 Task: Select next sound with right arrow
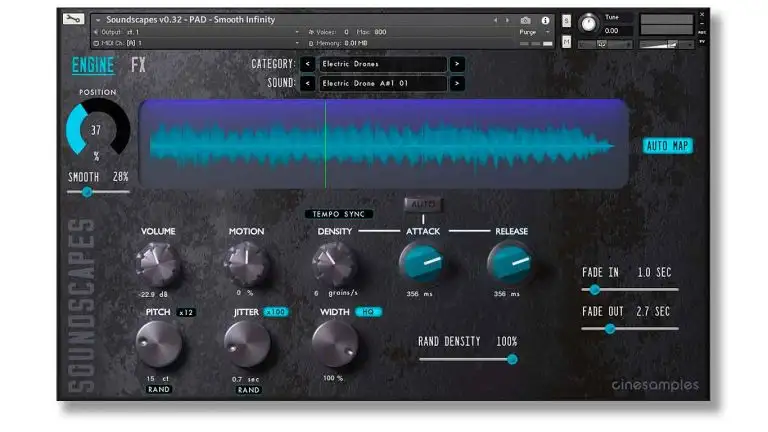[x=457, y=83]
